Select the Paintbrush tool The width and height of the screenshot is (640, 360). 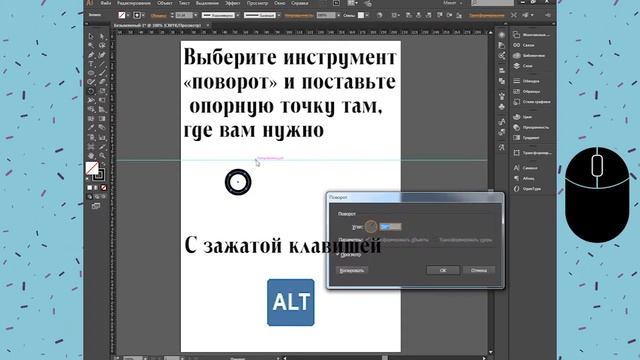point(102,73)
